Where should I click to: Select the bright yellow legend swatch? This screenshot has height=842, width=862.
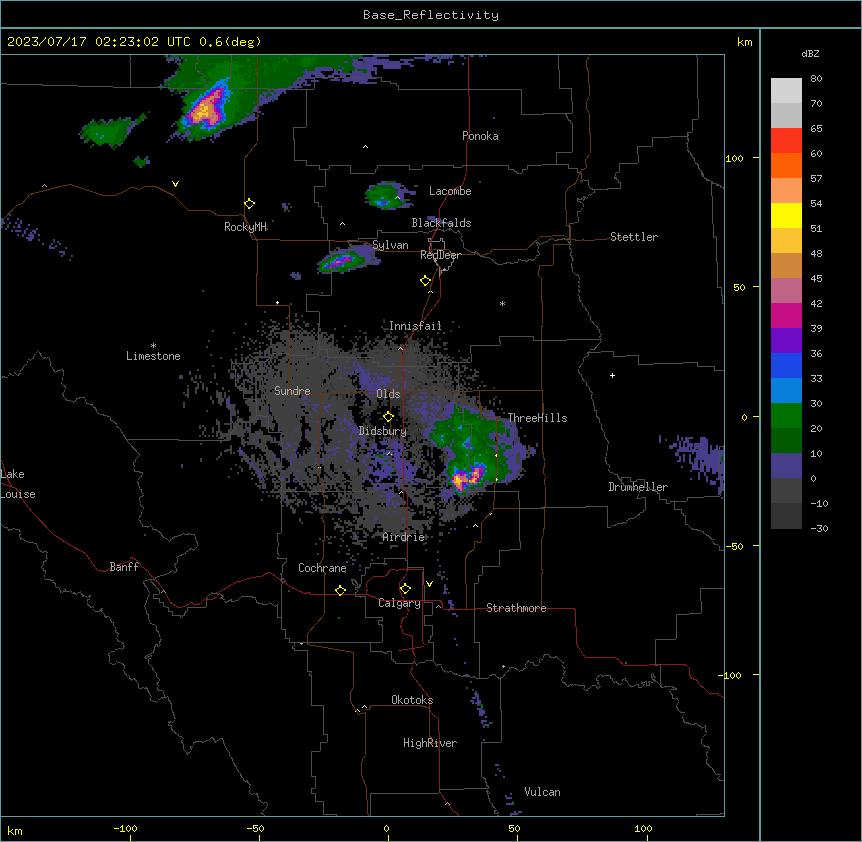tap(786, 215)
